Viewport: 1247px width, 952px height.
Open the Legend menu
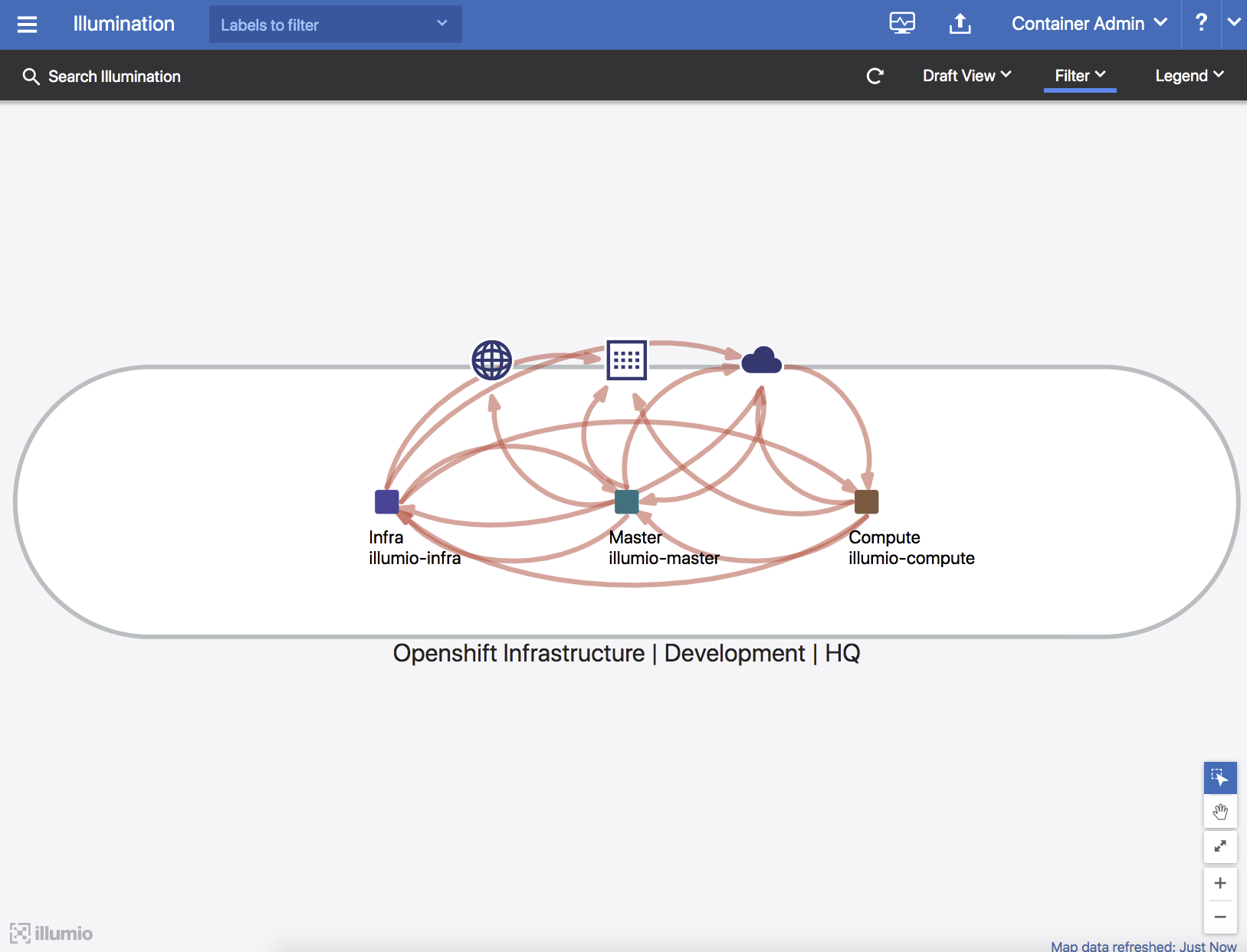(1189, 76)
